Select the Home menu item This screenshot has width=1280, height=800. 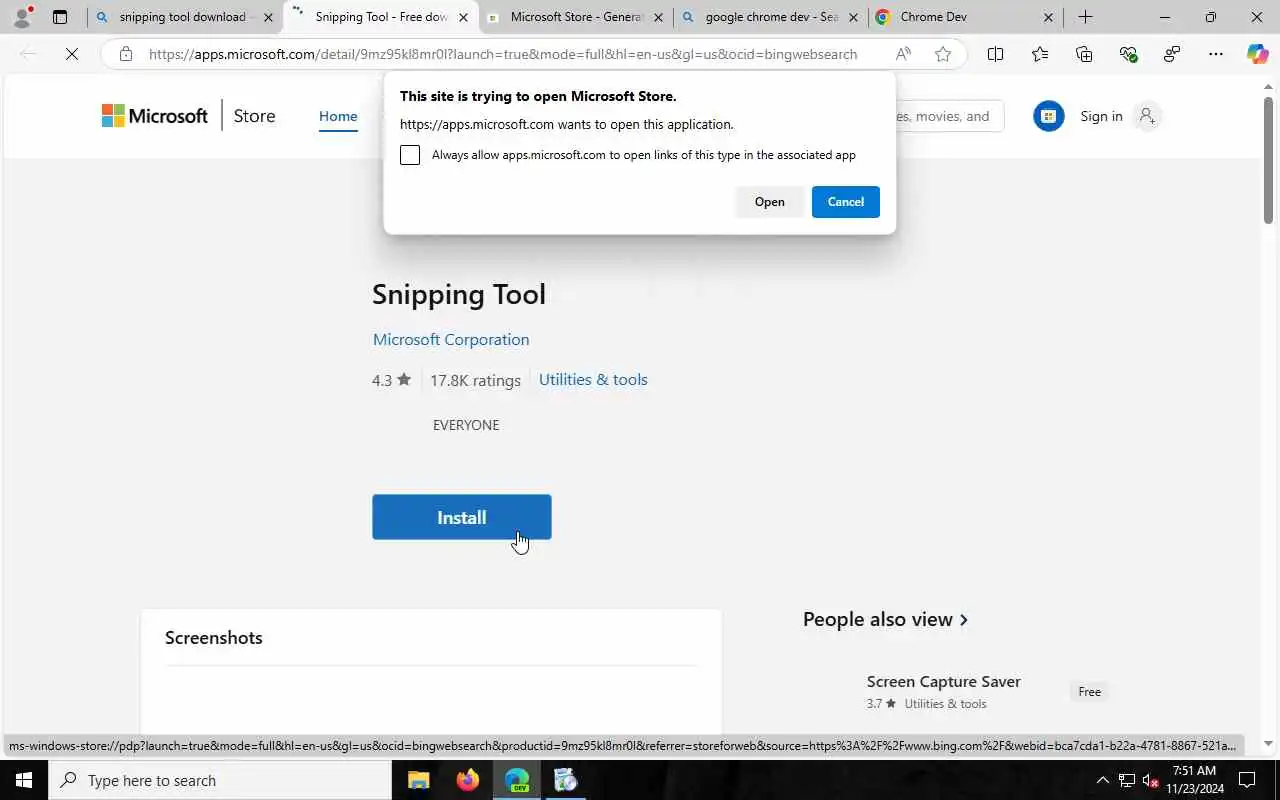click(338, 116)
